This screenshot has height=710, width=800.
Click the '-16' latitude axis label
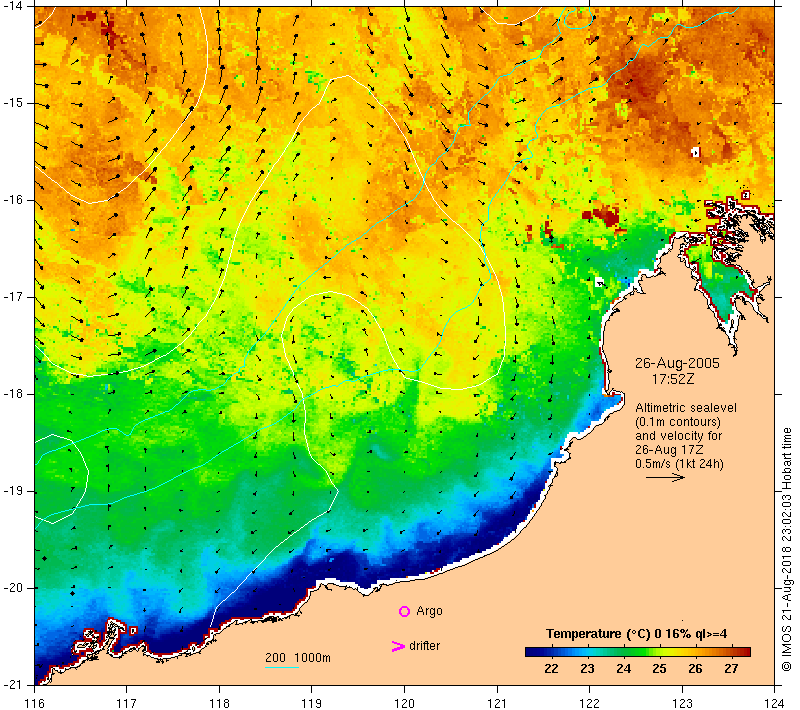(x=14, y=200)
